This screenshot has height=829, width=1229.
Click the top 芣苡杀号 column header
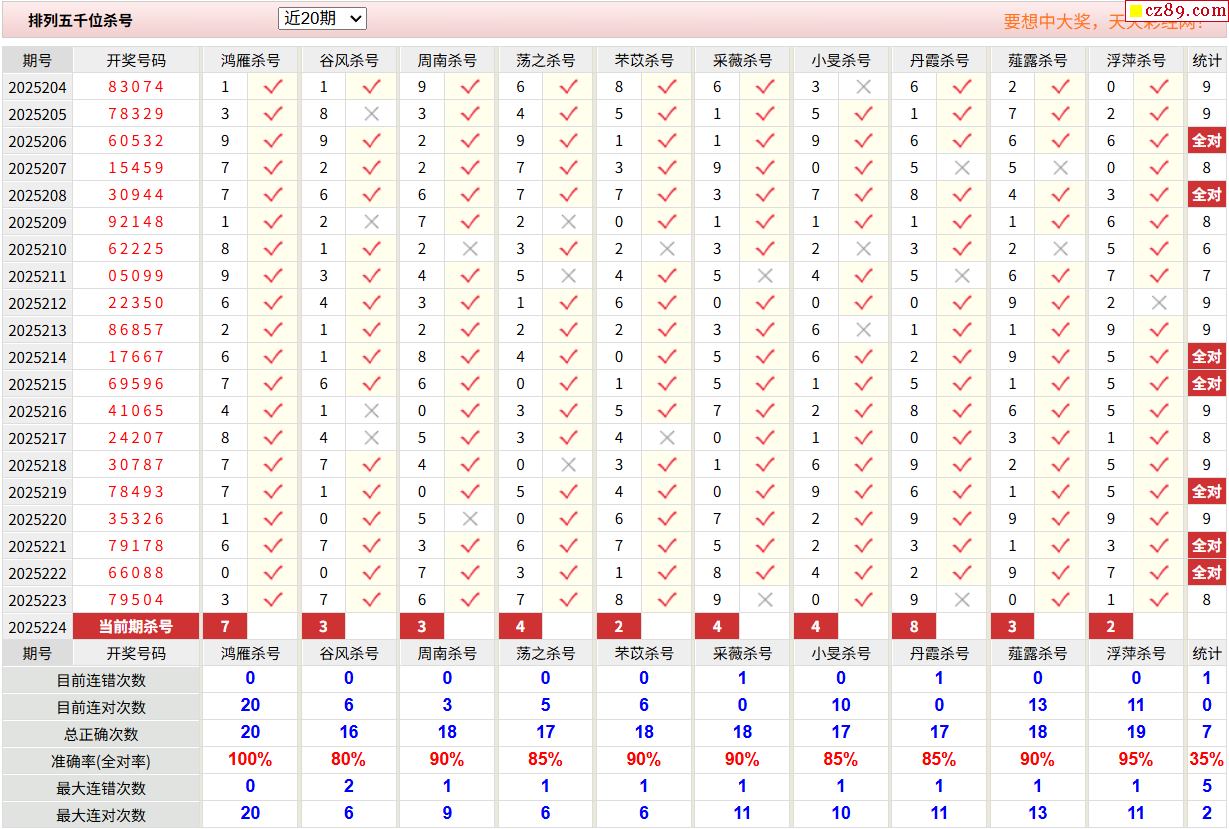tap(644, 60)
